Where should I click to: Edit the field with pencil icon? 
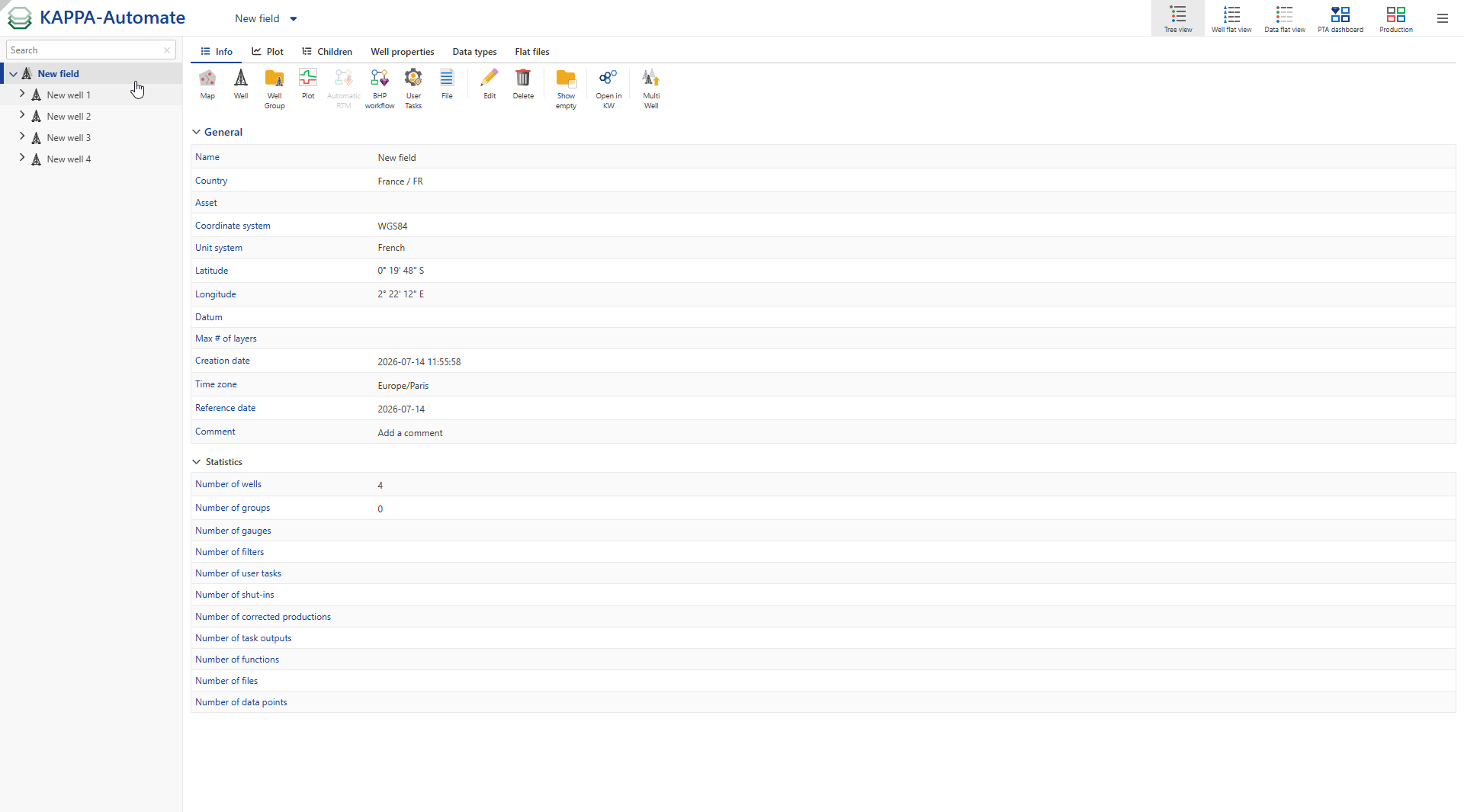[490, 85]
